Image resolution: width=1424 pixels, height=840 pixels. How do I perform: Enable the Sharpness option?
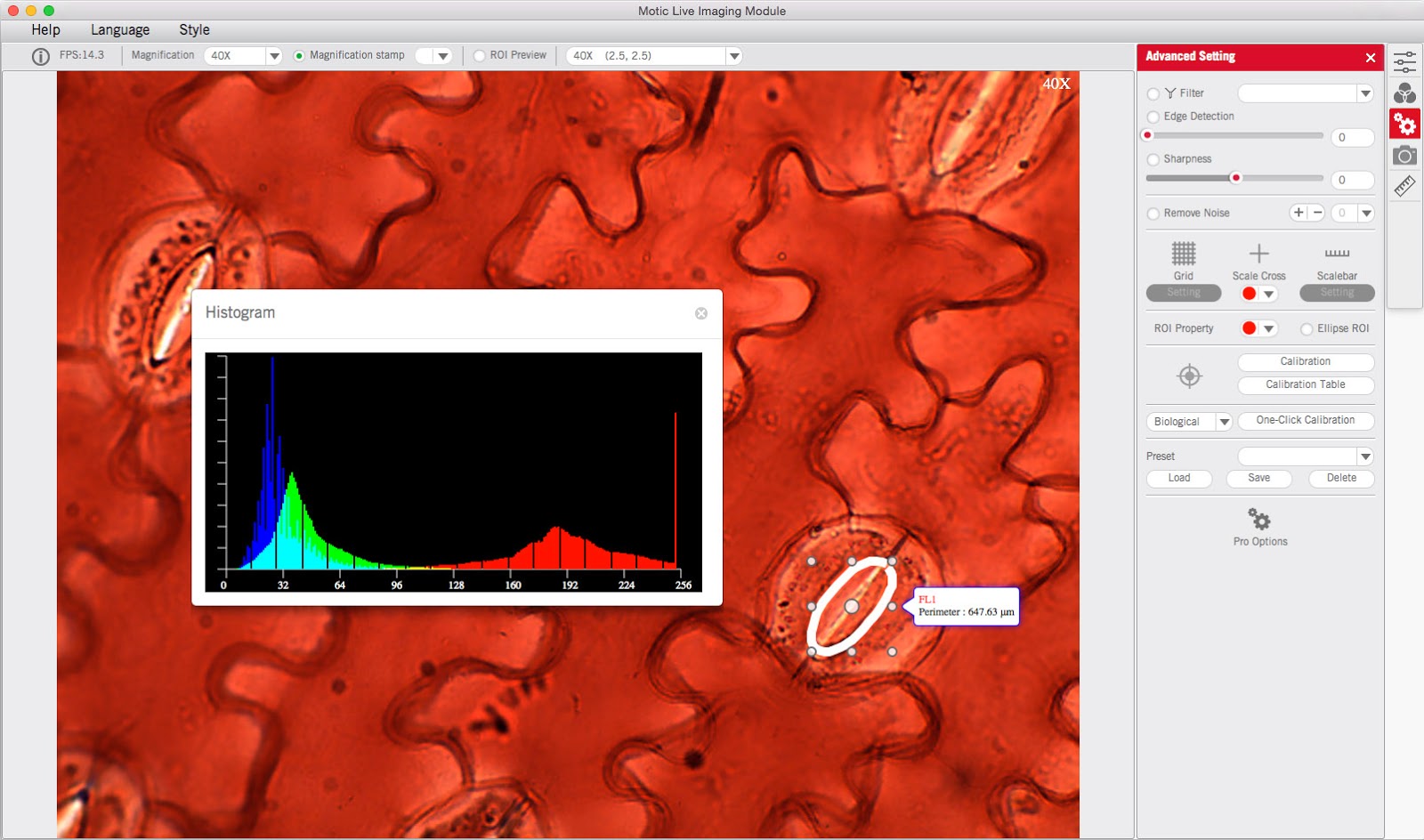coord(1152,159)
